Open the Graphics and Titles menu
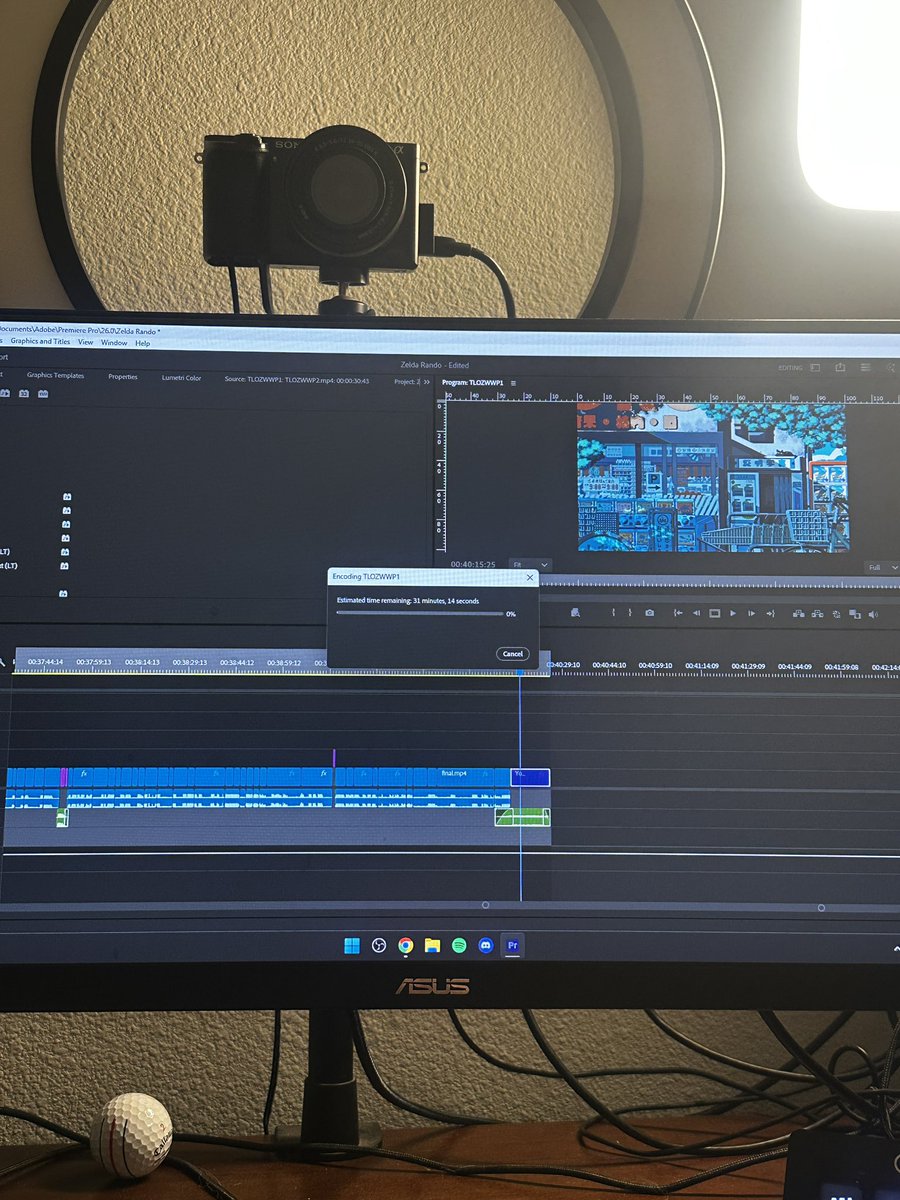This screenshot has width=900, height=1200. point(40,342)
